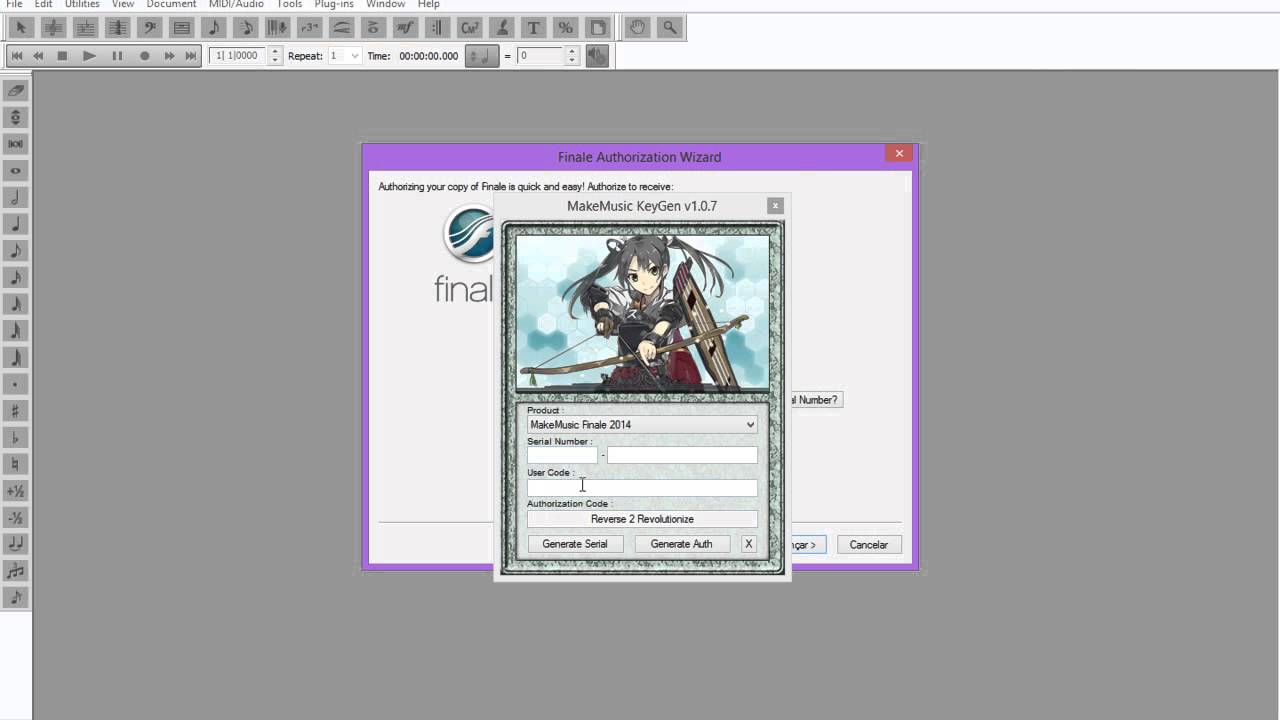This screenshot has height=720, width=1280.
Task: Open the Utilities menu
Action: (82, 5)
